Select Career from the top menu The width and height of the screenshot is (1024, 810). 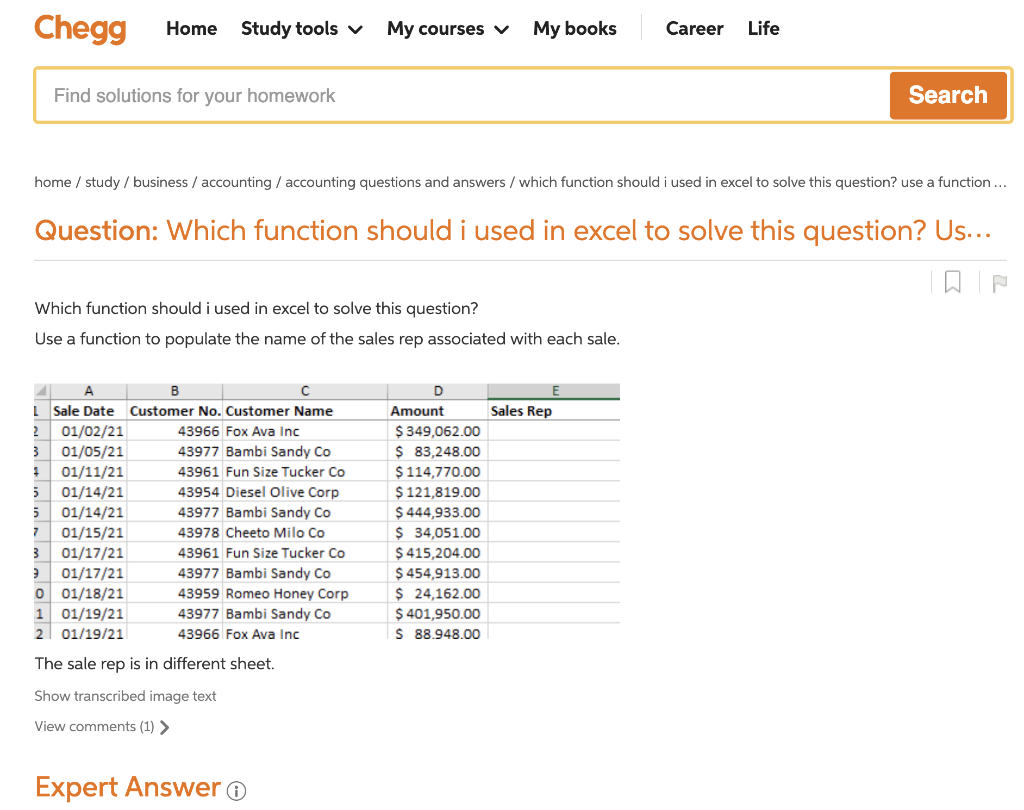694,29
